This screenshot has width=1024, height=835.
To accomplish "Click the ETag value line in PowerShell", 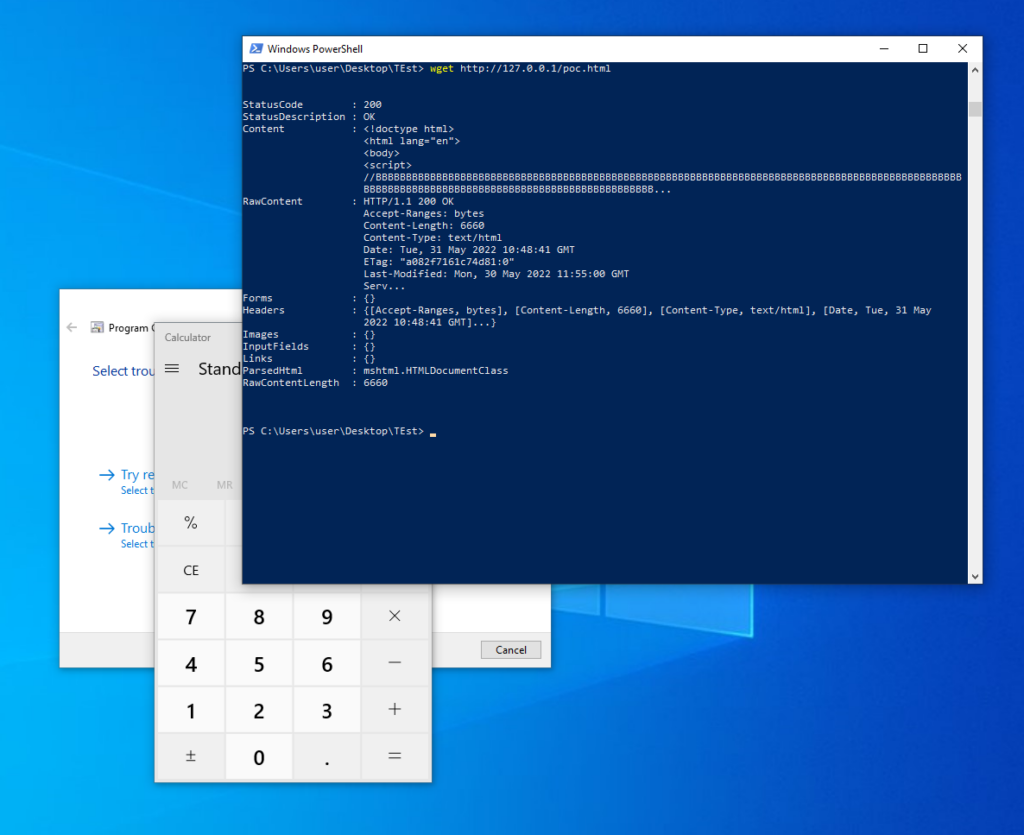I will tap(439, 262).
